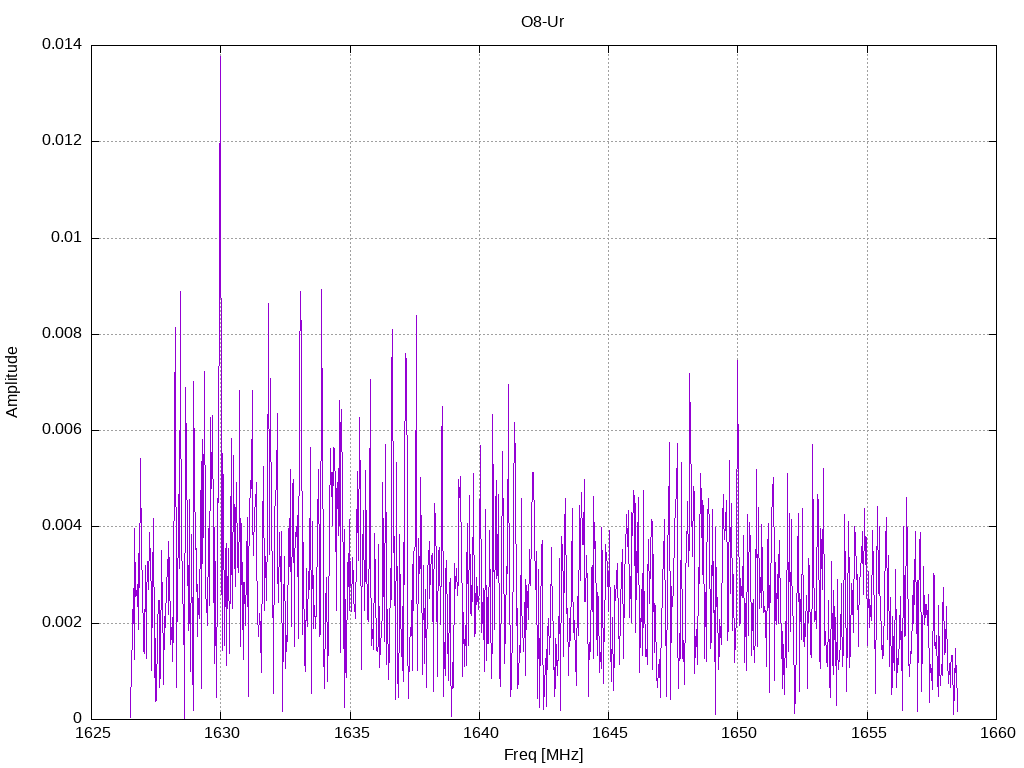
Task: Click the tallest spectrum peak tip near 1630 MHz
Action: (x=220, y=56)
